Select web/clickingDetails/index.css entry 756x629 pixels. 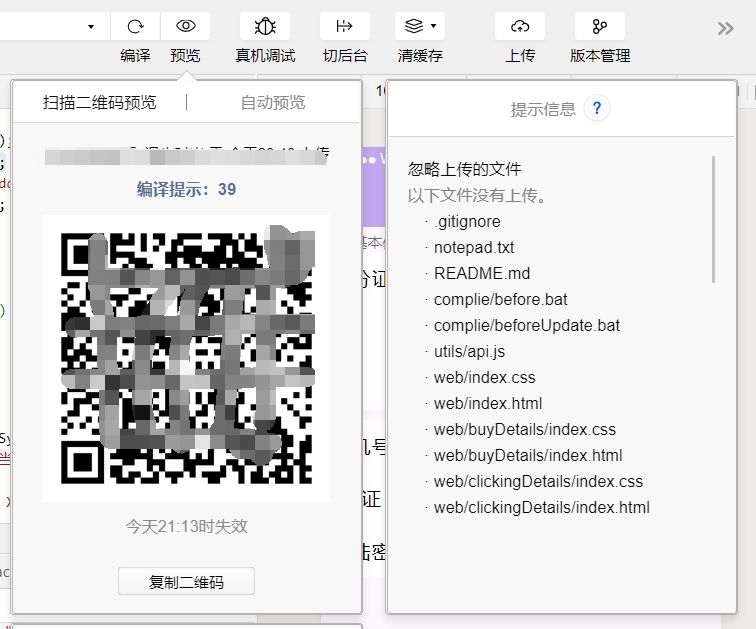coord(538,482)
